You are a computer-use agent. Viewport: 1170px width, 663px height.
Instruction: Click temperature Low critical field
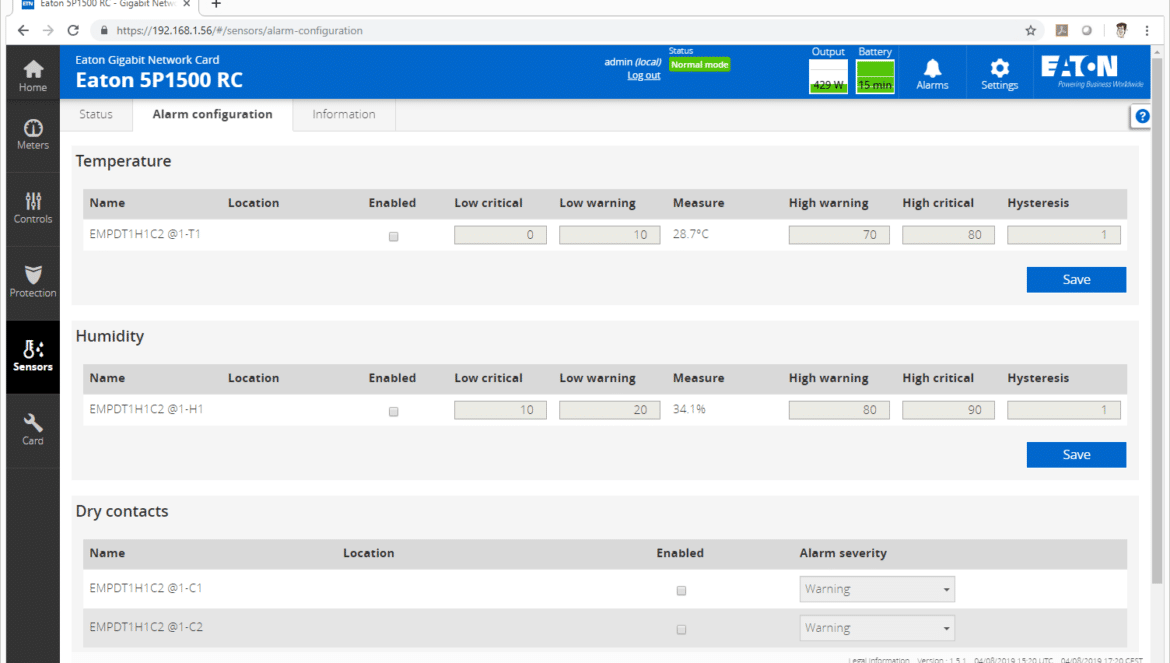(x=500, y=235)
